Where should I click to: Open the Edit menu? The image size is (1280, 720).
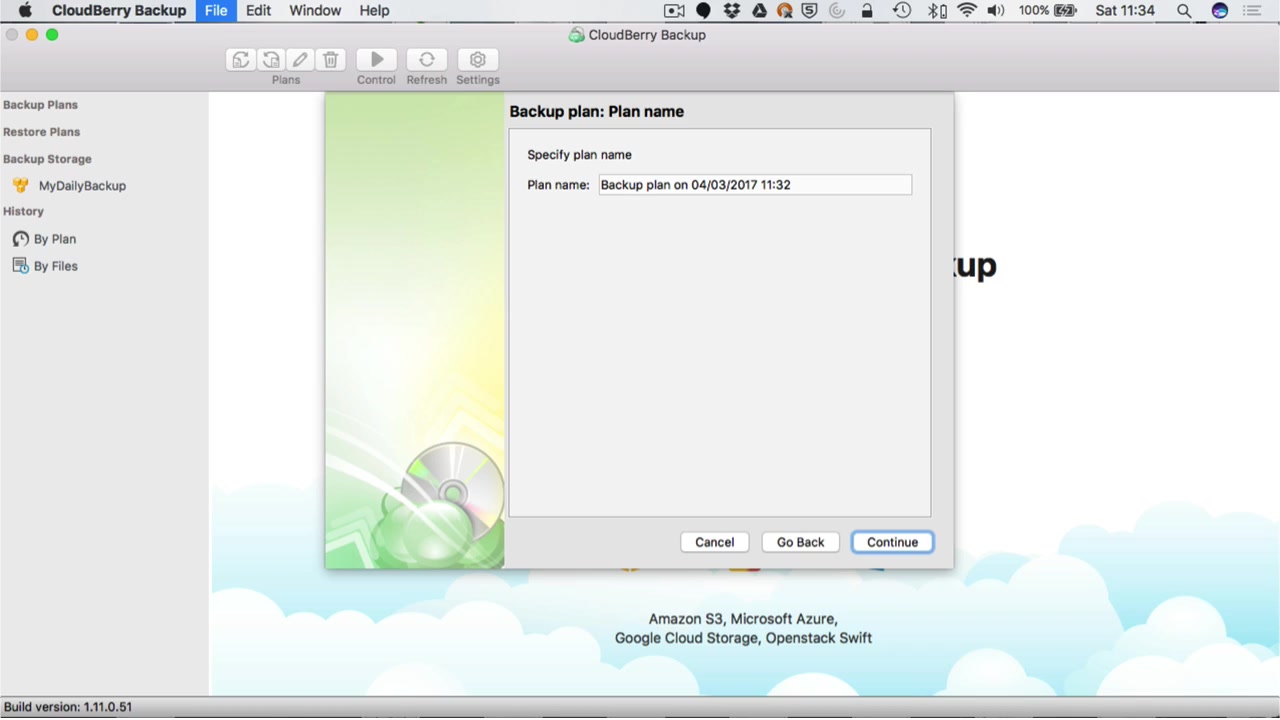[x=258, y=11]
